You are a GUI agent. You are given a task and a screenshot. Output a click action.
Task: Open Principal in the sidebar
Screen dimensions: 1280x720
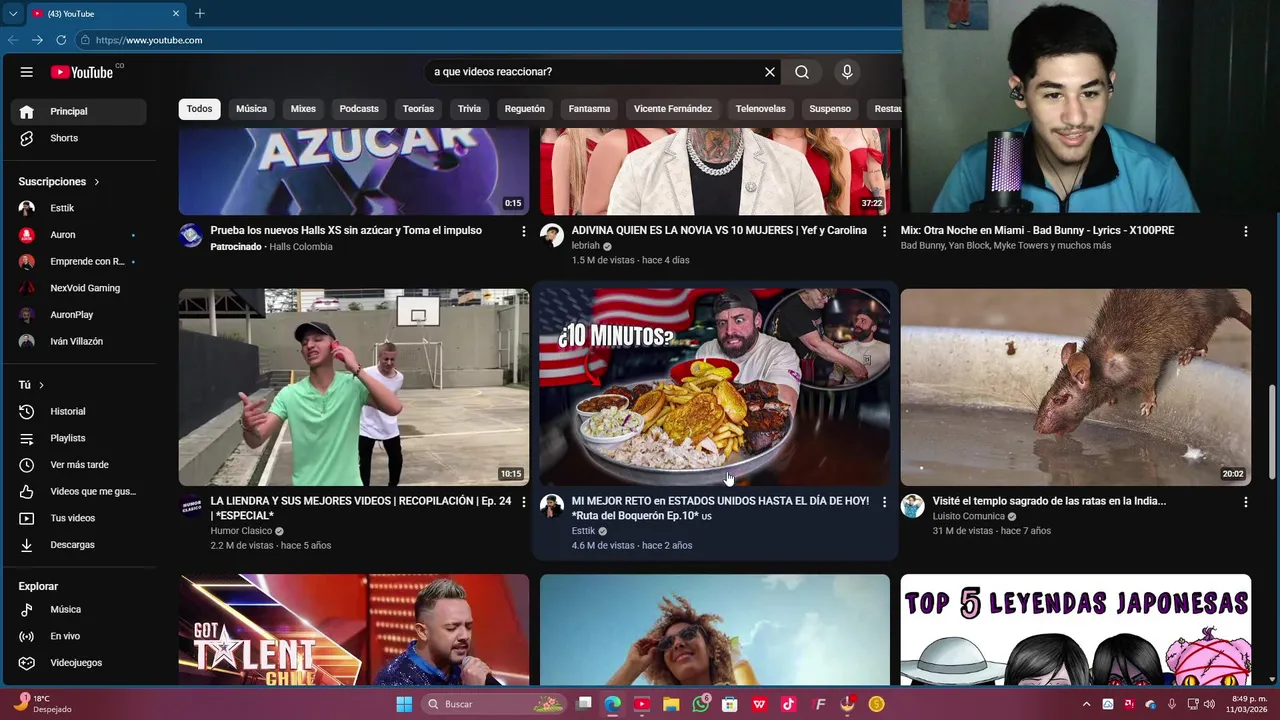pyautogui.click(x=78, y=111)
